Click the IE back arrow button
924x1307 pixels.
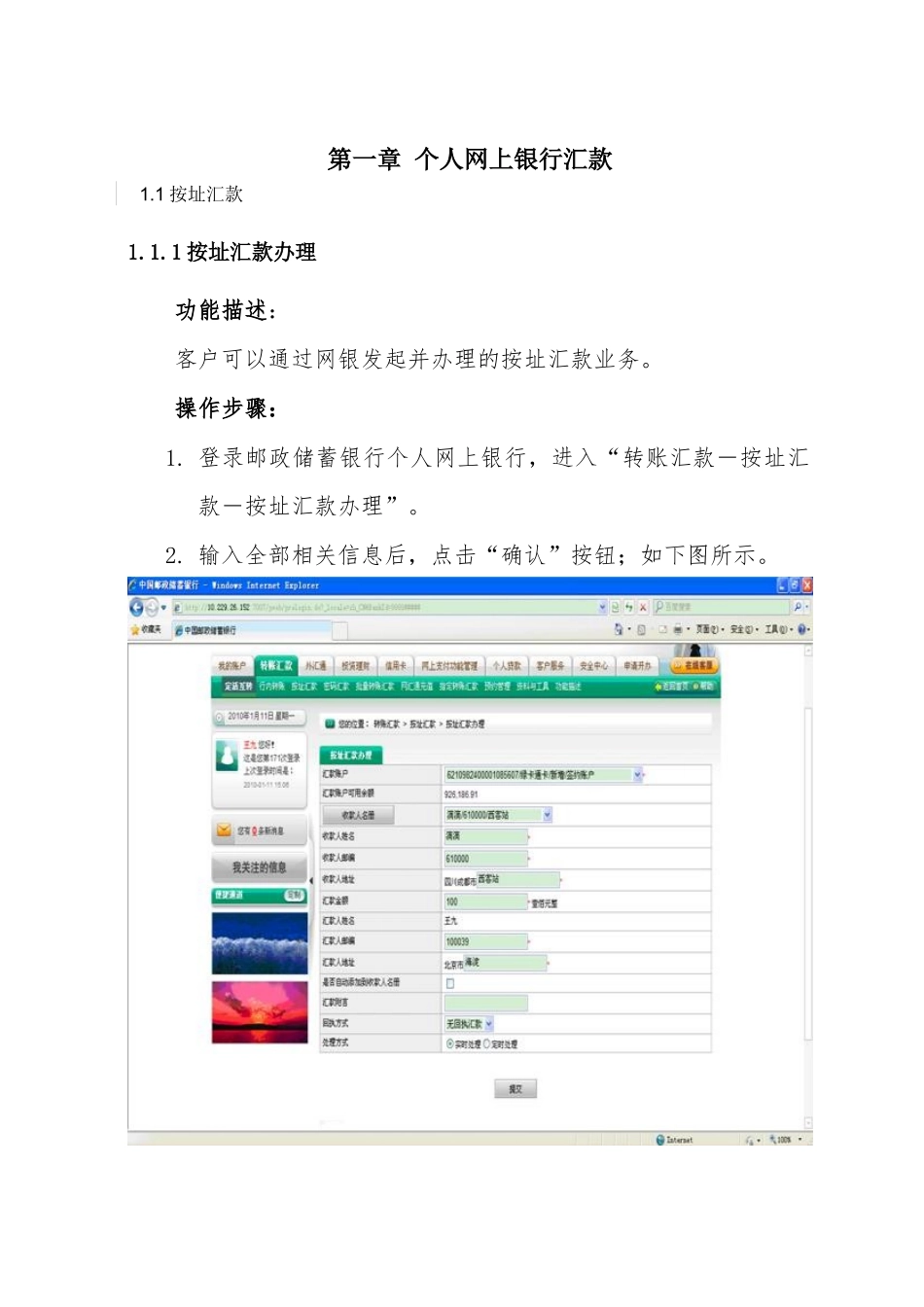coord(136,607)
